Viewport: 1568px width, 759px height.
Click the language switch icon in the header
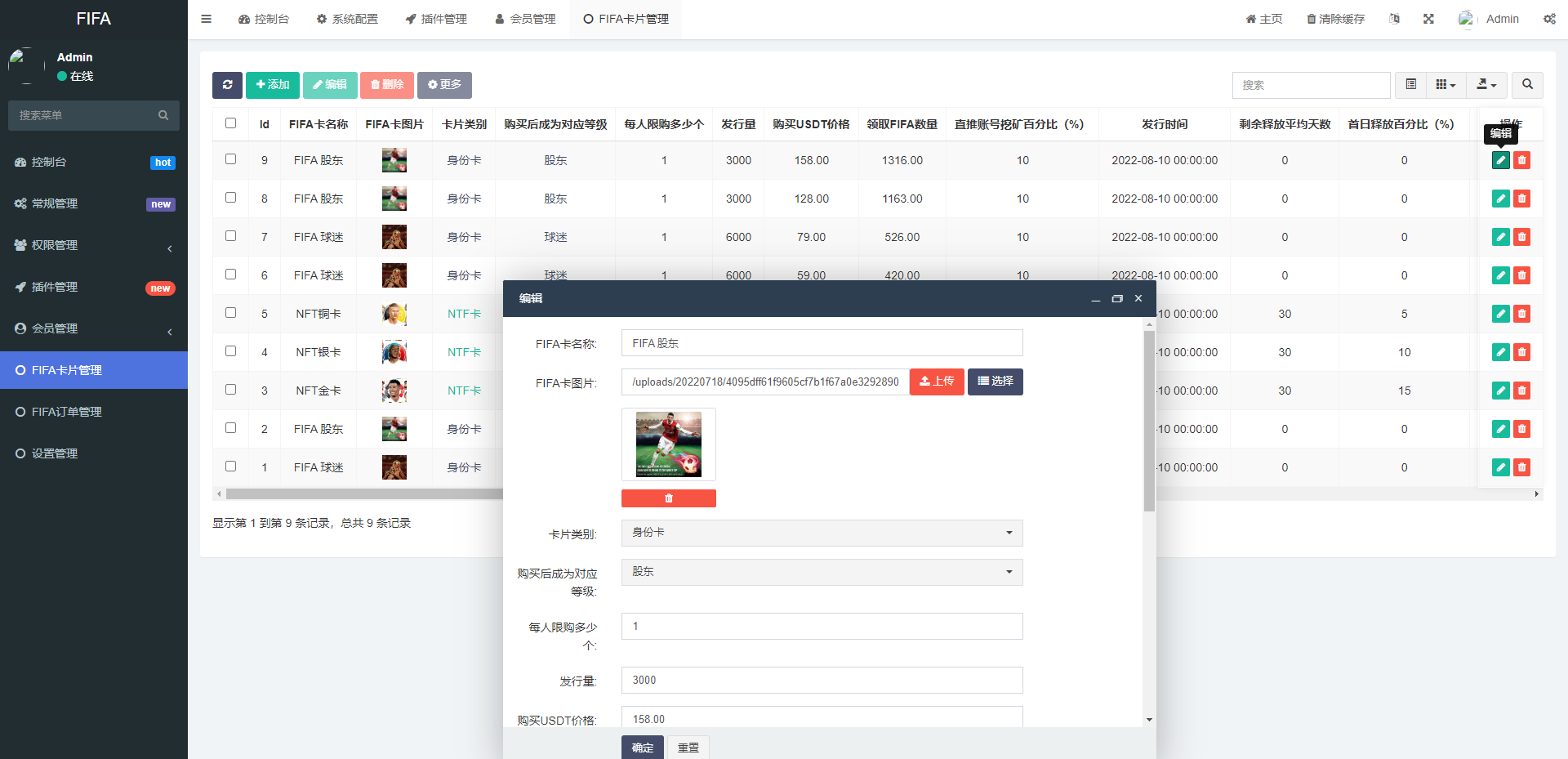(1394, 19)
